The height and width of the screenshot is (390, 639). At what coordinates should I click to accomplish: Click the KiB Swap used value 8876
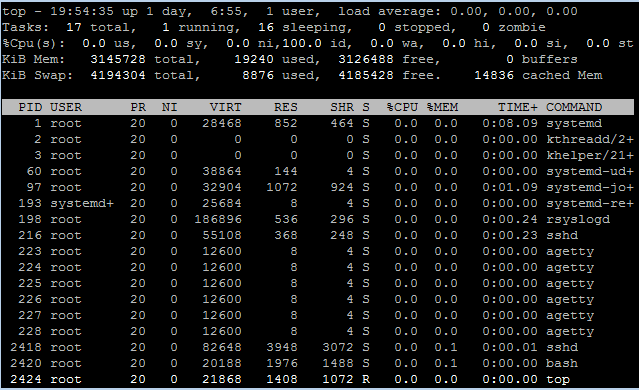[258, 75]
